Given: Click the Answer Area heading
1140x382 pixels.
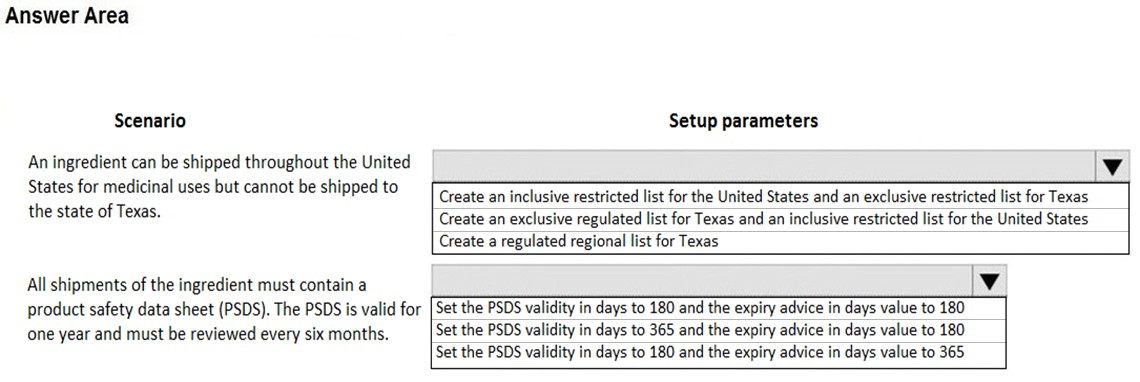Looking at the screenshot, I should [67, 15].
